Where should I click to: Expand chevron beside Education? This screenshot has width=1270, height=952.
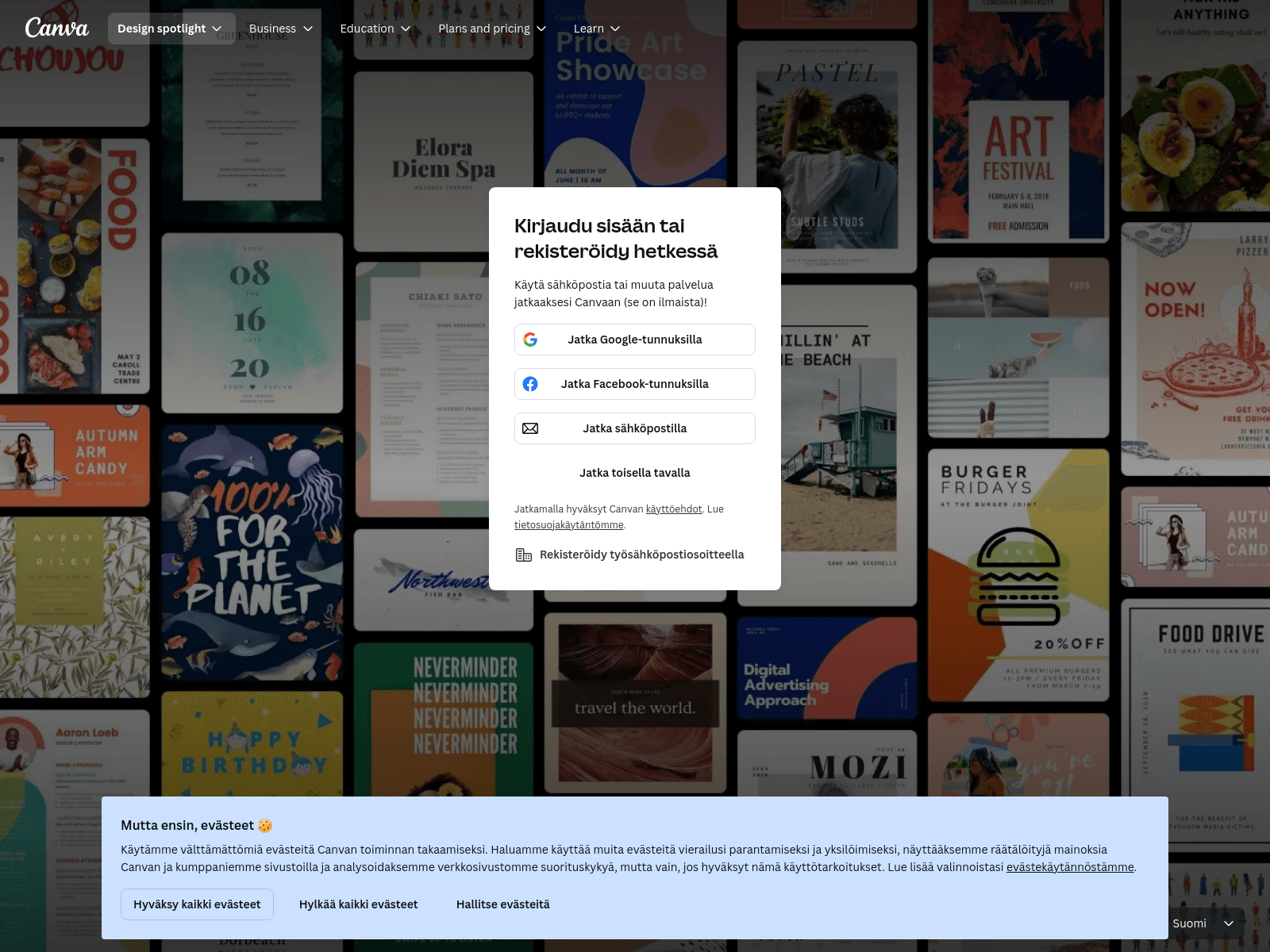(406, 29)
